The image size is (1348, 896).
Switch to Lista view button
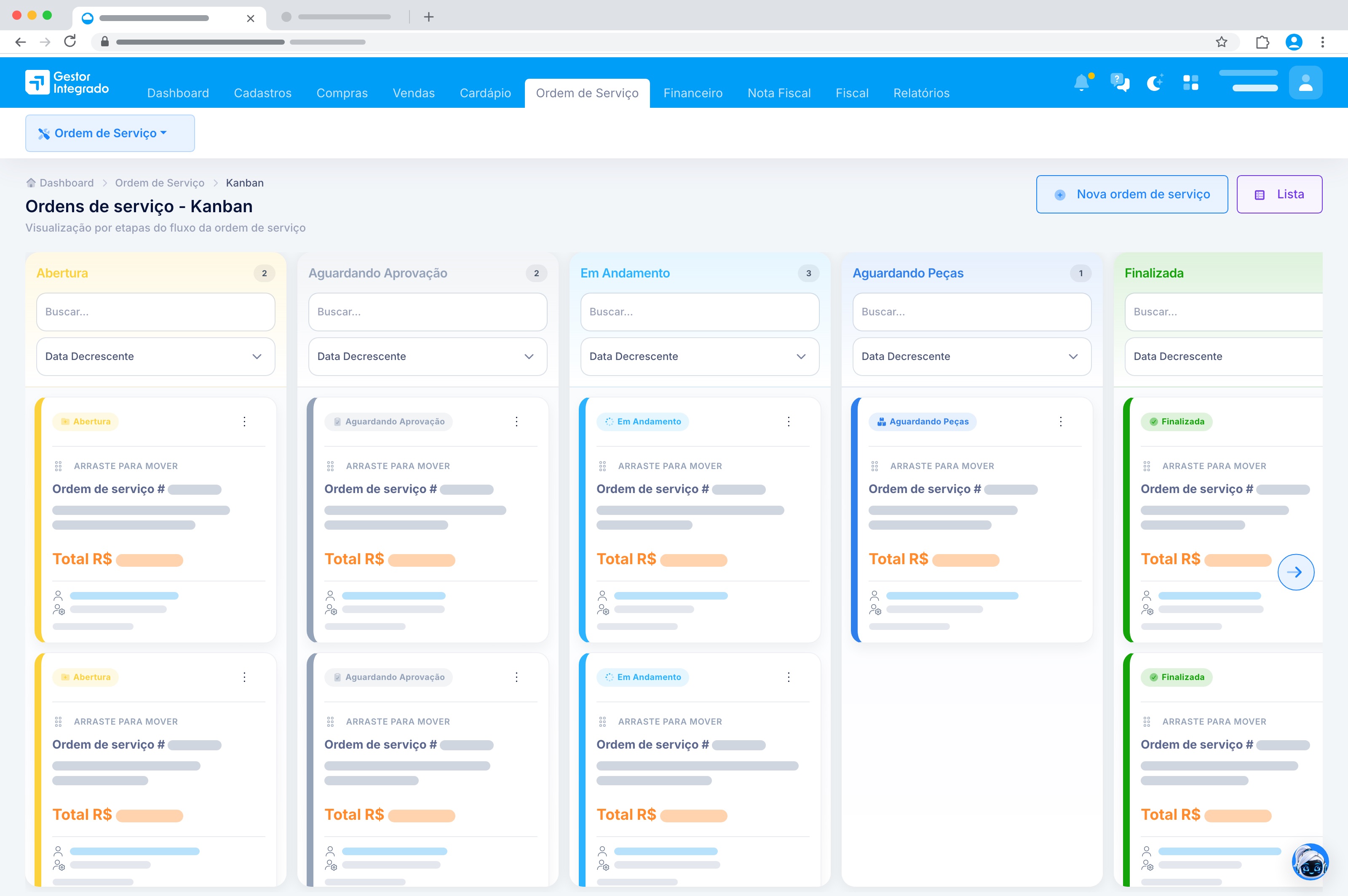1279,194
